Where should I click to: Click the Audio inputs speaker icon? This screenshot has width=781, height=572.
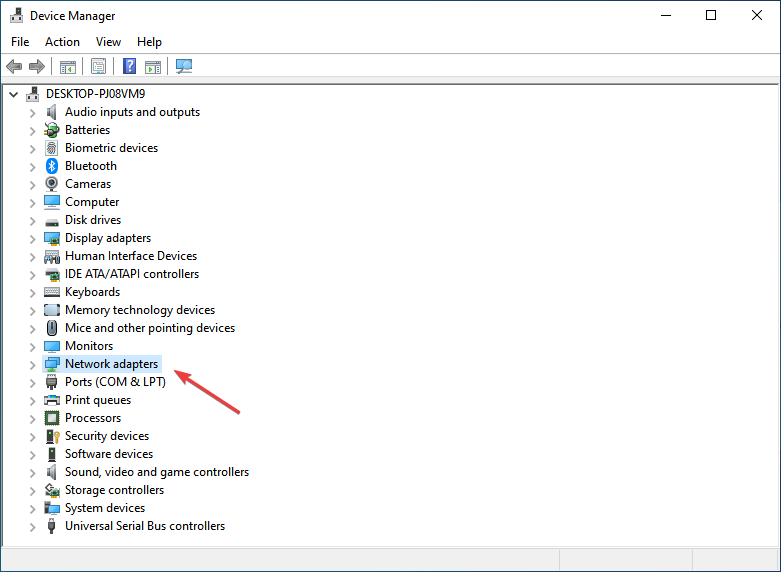[51, 112]
